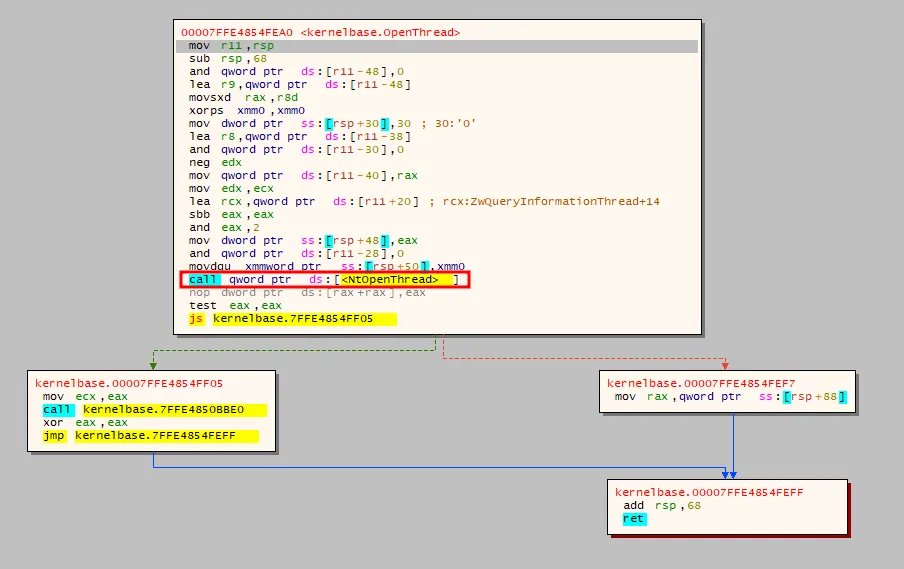Image resolution: width=904 pixels, height=569 pixels.
Task: Select the 'js kernelbase.7FFE4854FF05' jump instruction
Action: 292,319
